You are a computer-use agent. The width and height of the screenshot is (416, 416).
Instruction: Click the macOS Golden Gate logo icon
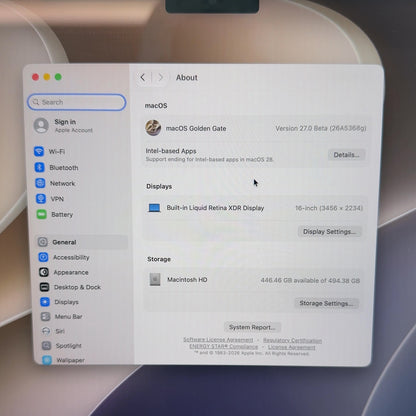153,128
